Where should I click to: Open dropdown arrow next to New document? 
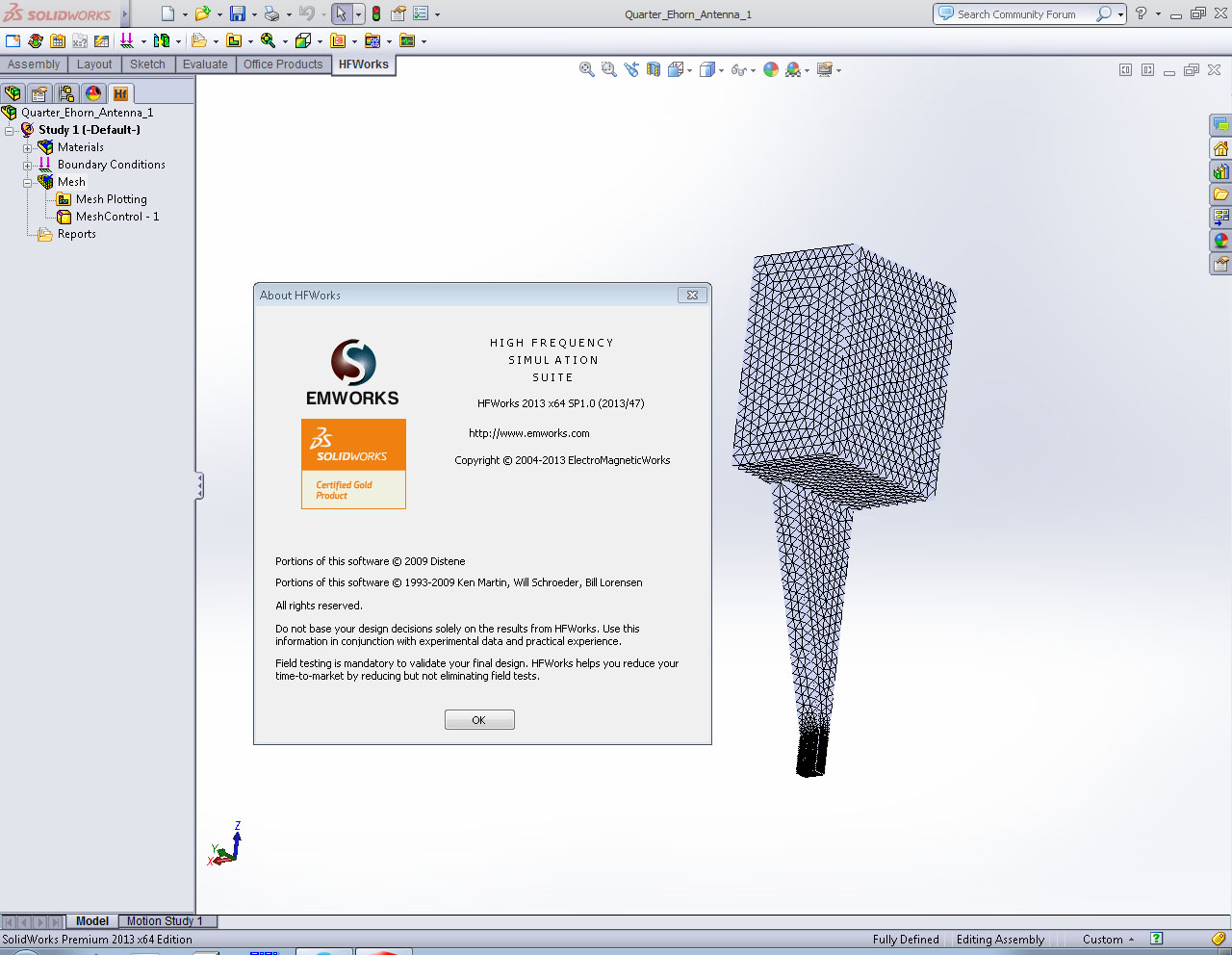185,14
